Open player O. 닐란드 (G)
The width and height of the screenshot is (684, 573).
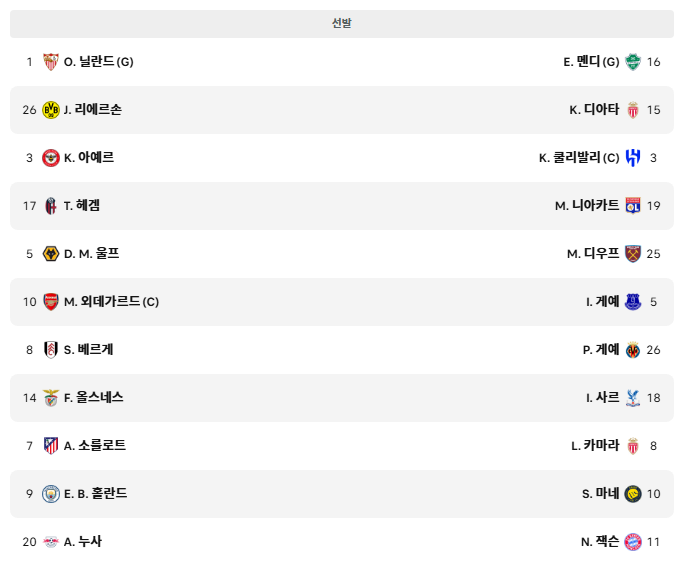coord(99,62)
